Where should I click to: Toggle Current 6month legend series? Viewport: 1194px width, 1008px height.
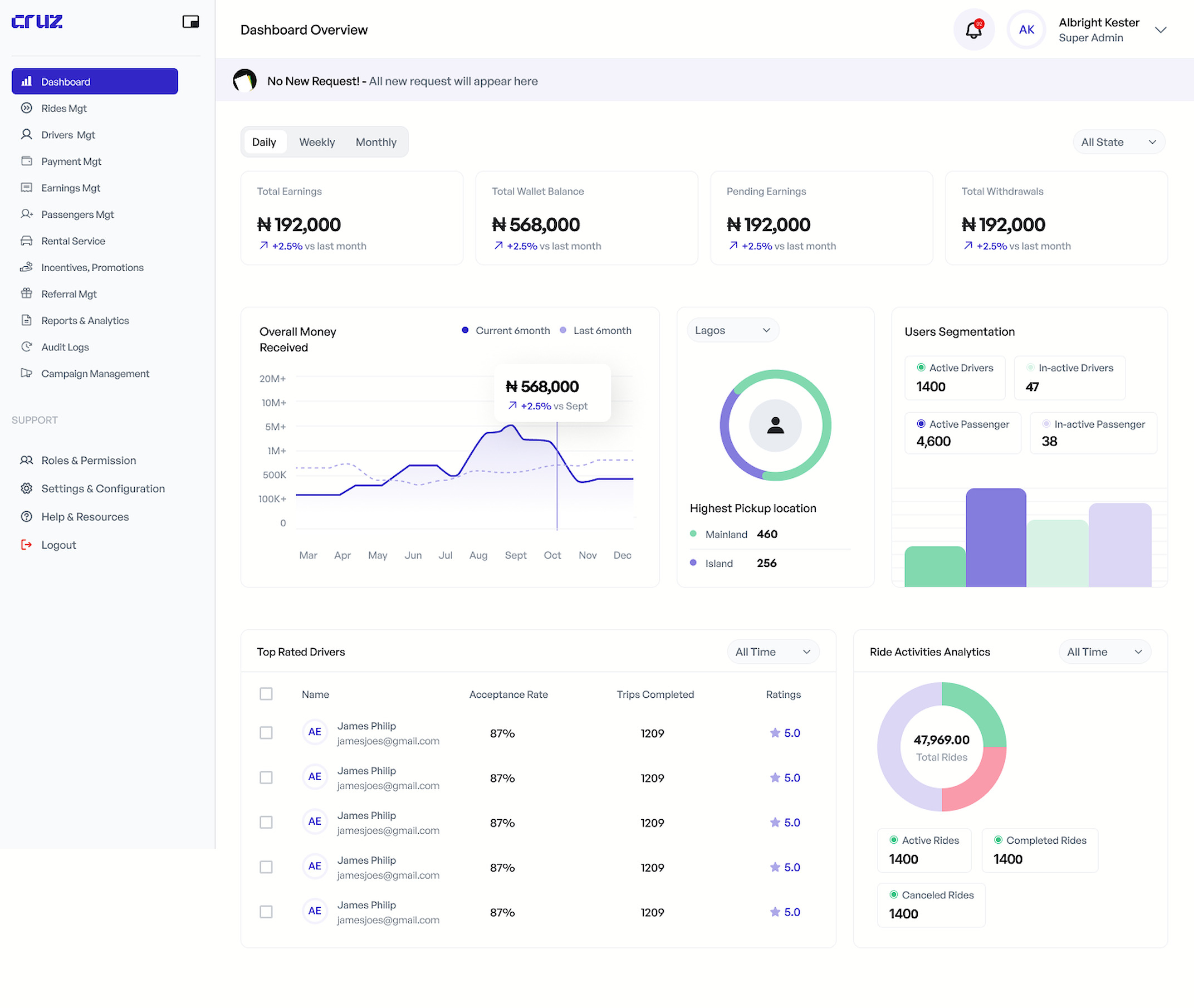coord(506,330)
